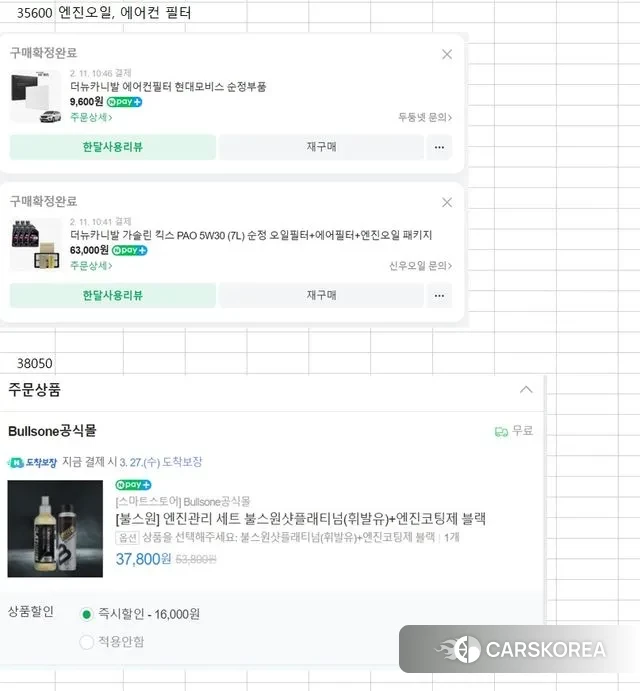The height and width of the screenshot is (691, 640).
Task: Collapse the 주문상품 section
Action: tap(526, 390)
